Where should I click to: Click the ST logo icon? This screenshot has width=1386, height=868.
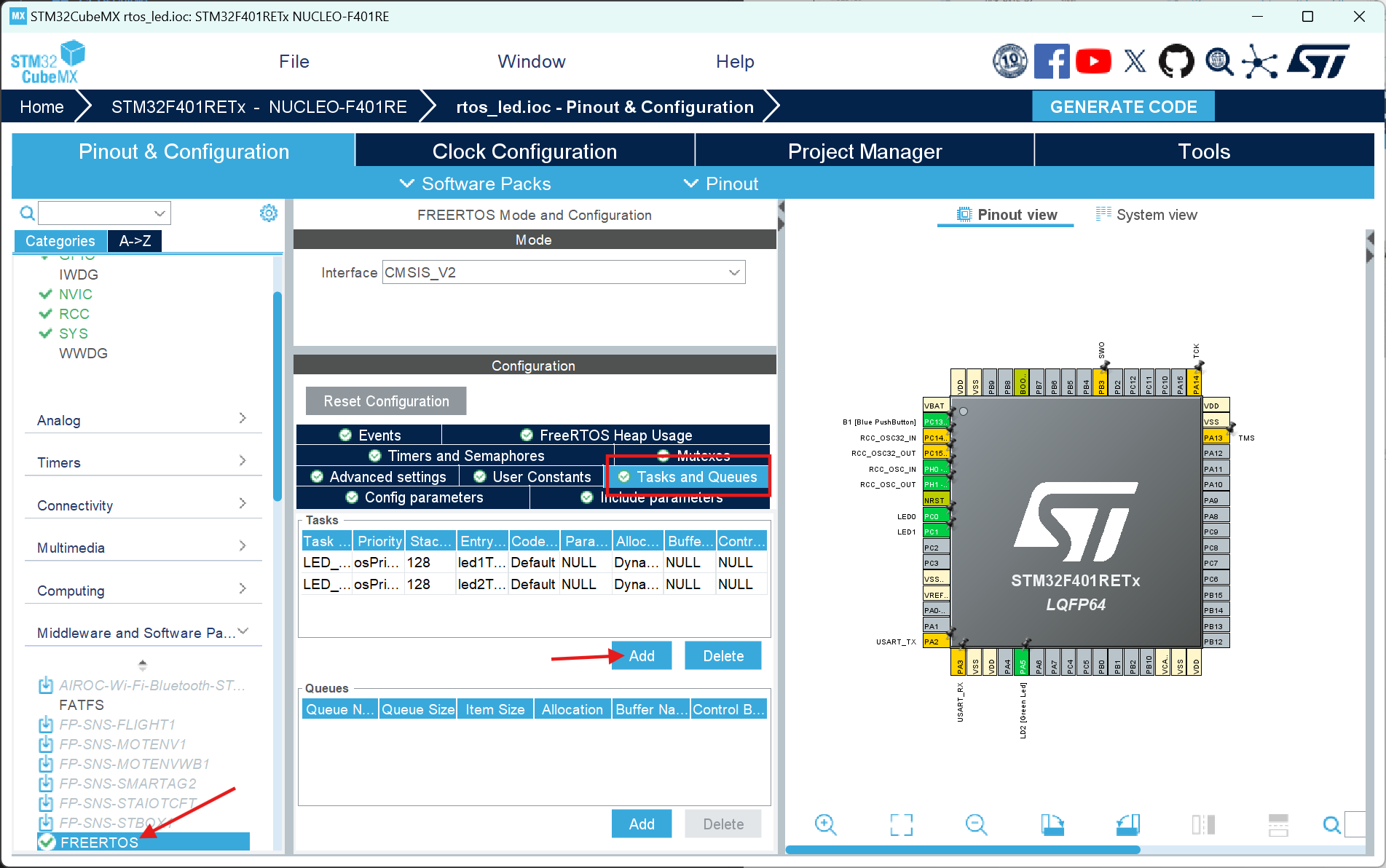tap(1318, 62)
